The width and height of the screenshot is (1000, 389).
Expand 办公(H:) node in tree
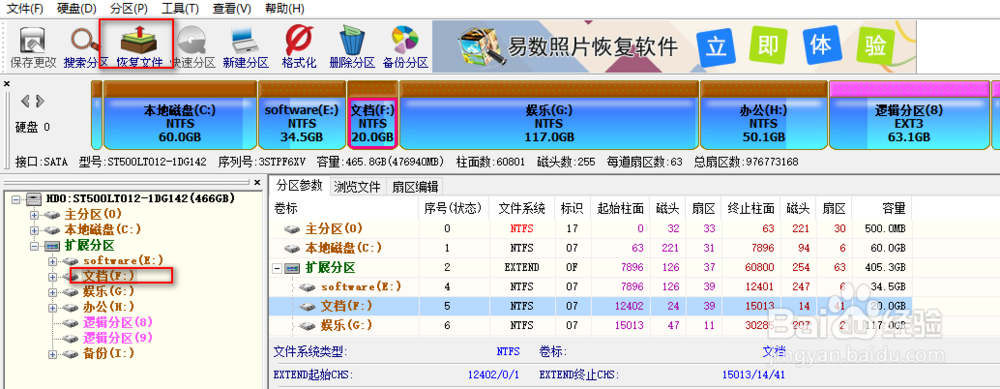tap(52, 307)
